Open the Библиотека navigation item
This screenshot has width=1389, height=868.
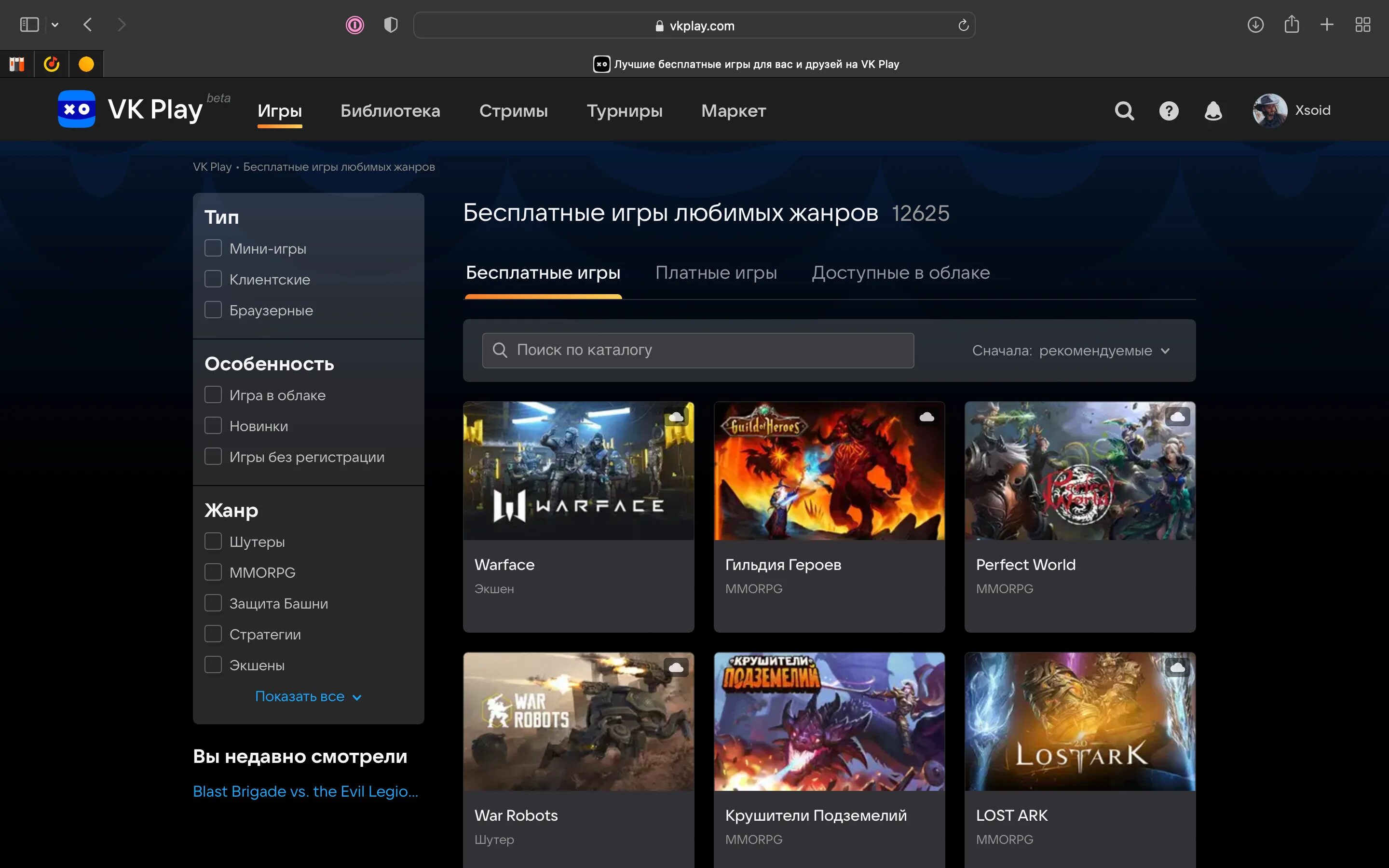(x=390, y=111)
